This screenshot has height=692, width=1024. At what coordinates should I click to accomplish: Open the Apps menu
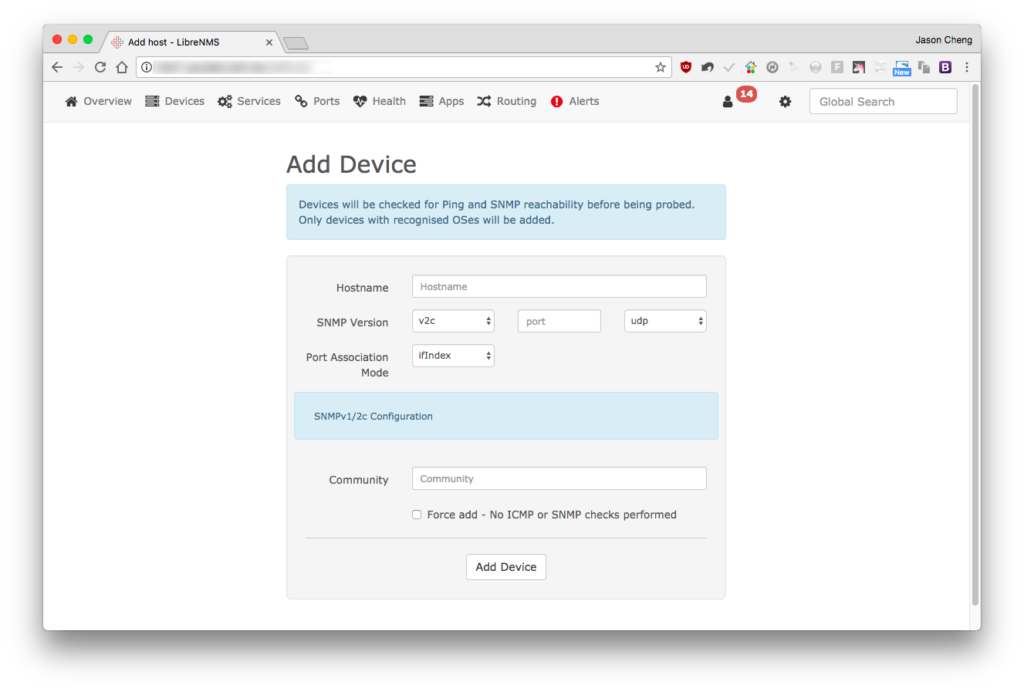441,101
